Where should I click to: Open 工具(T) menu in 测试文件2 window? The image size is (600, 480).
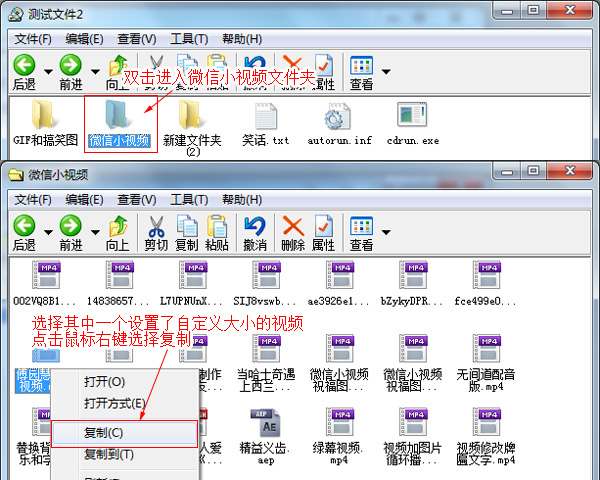point(189,39)
